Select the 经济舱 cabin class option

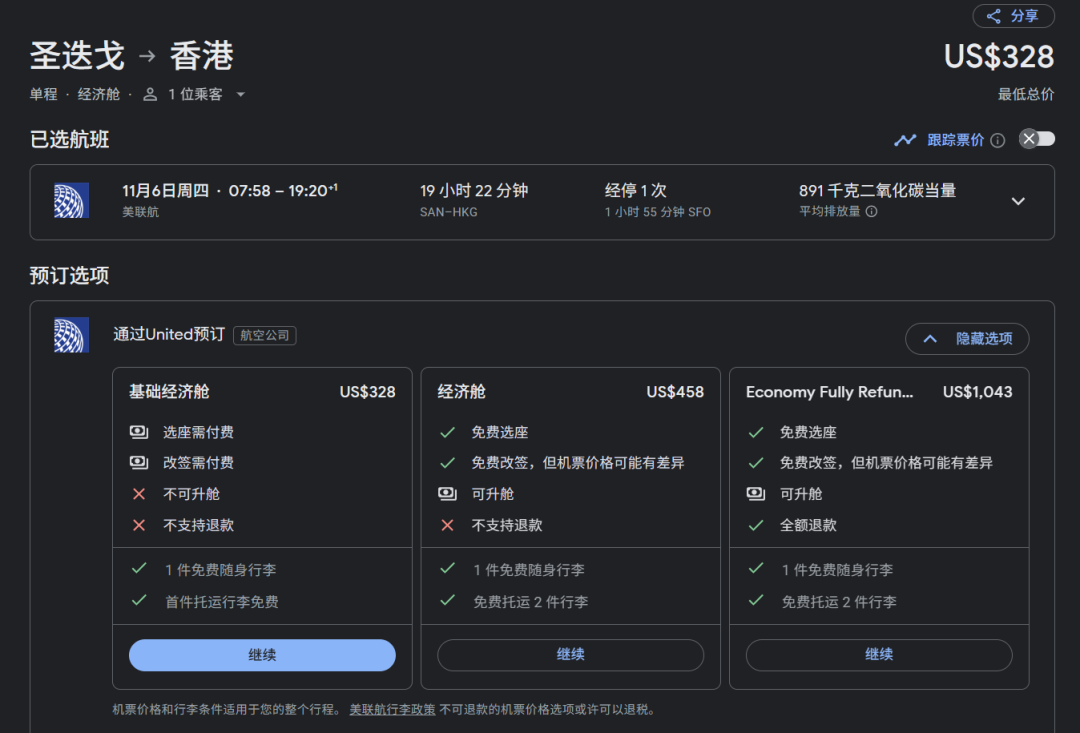tap(98, 94)
